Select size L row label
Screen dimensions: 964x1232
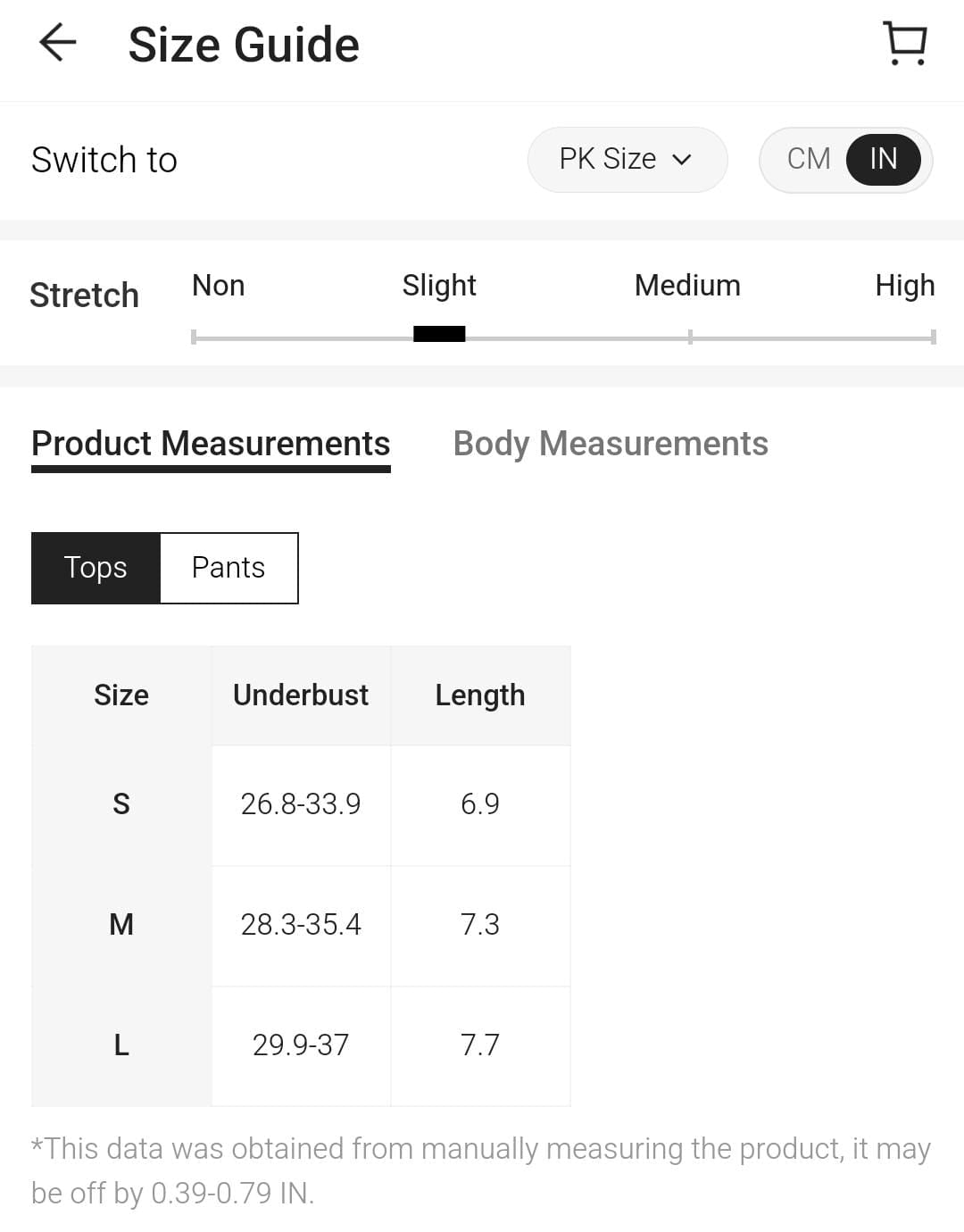[121, 1045]
